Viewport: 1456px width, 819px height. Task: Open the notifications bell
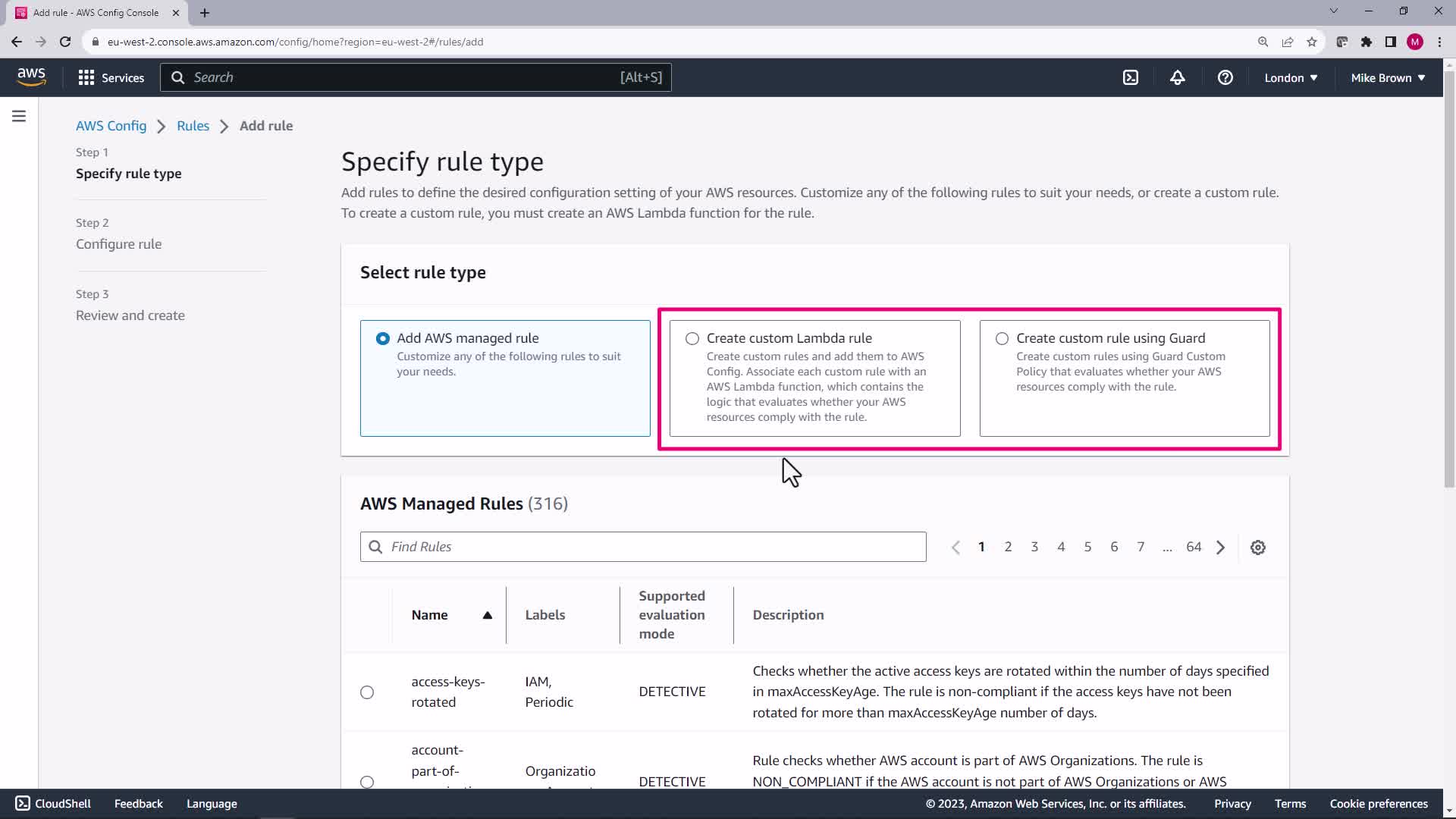1177,77
